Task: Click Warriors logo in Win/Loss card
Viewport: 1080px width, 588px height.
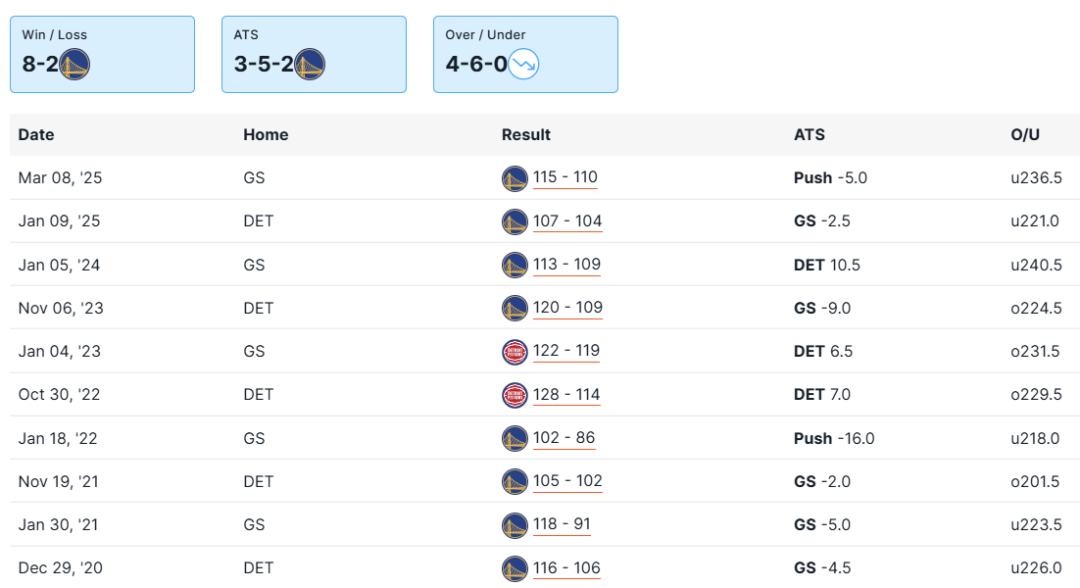Action: [x=75, y=66]
